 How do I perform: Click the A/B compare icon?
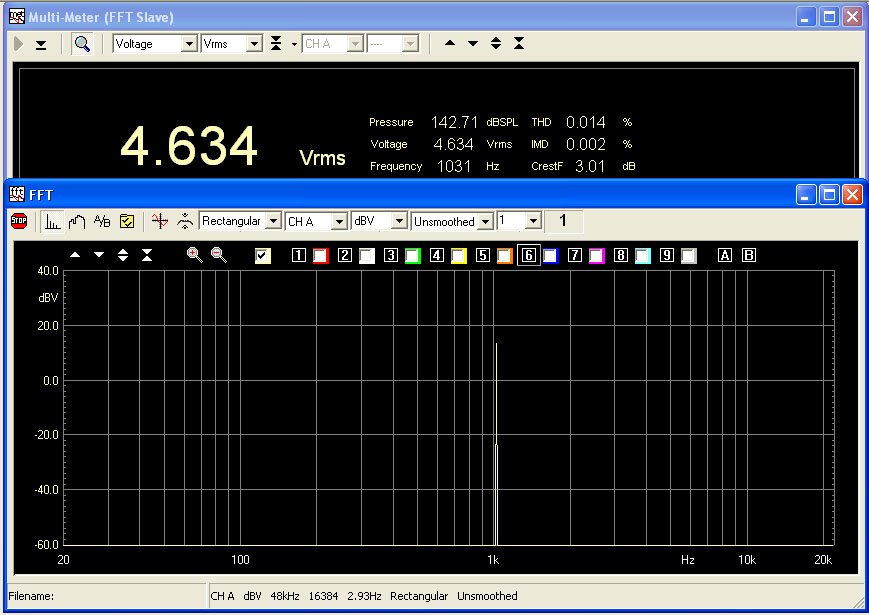pyautogui.click(x=102, y=221)
